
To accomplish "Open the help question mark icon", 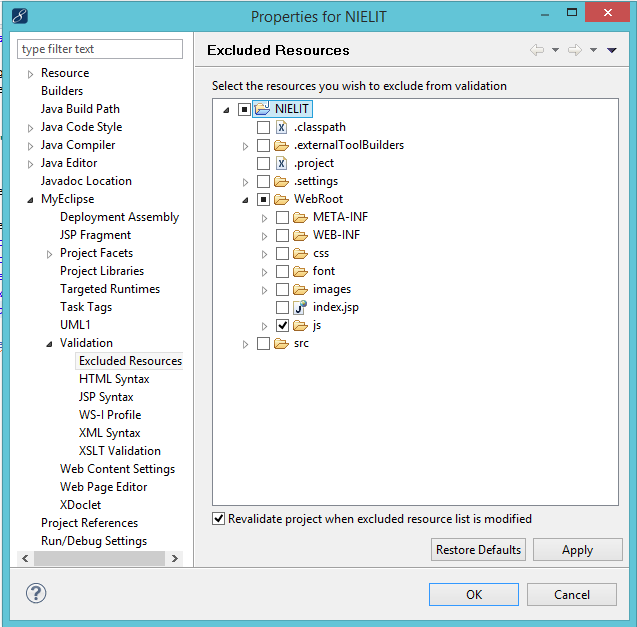I will coord(36,593).
